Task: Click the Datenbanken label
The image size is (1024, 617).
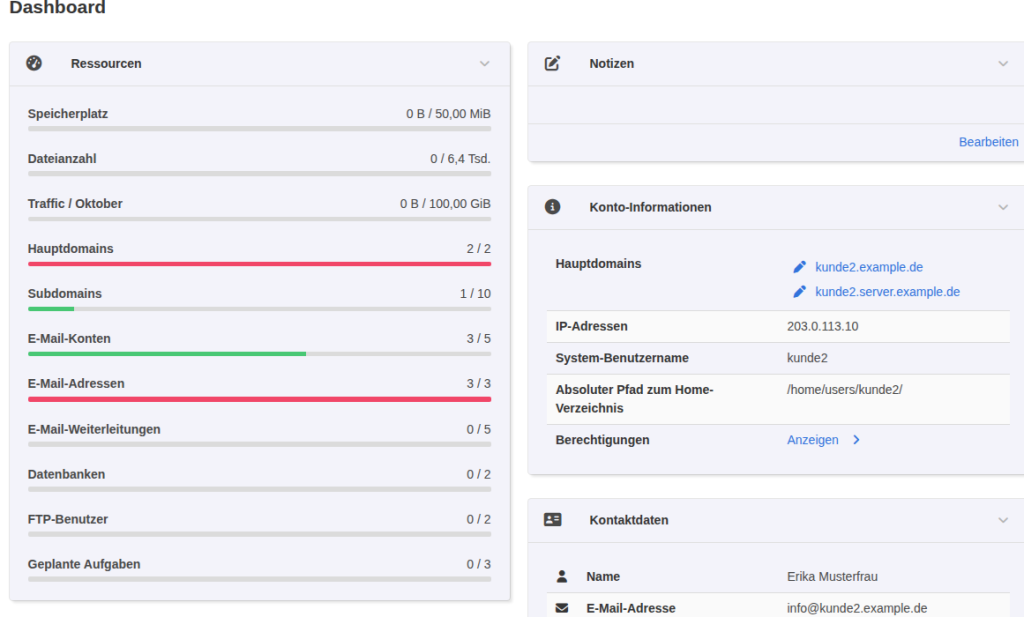Action: [66, 475]
